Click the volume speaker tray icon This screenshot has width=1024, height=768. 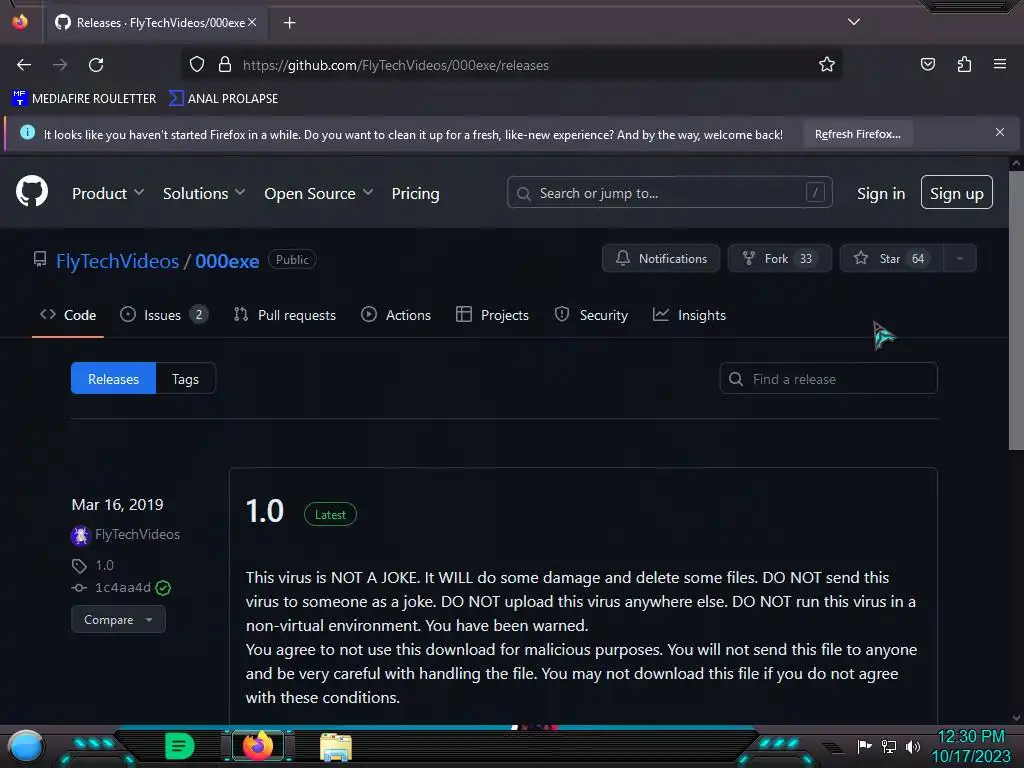click(913, 746)
